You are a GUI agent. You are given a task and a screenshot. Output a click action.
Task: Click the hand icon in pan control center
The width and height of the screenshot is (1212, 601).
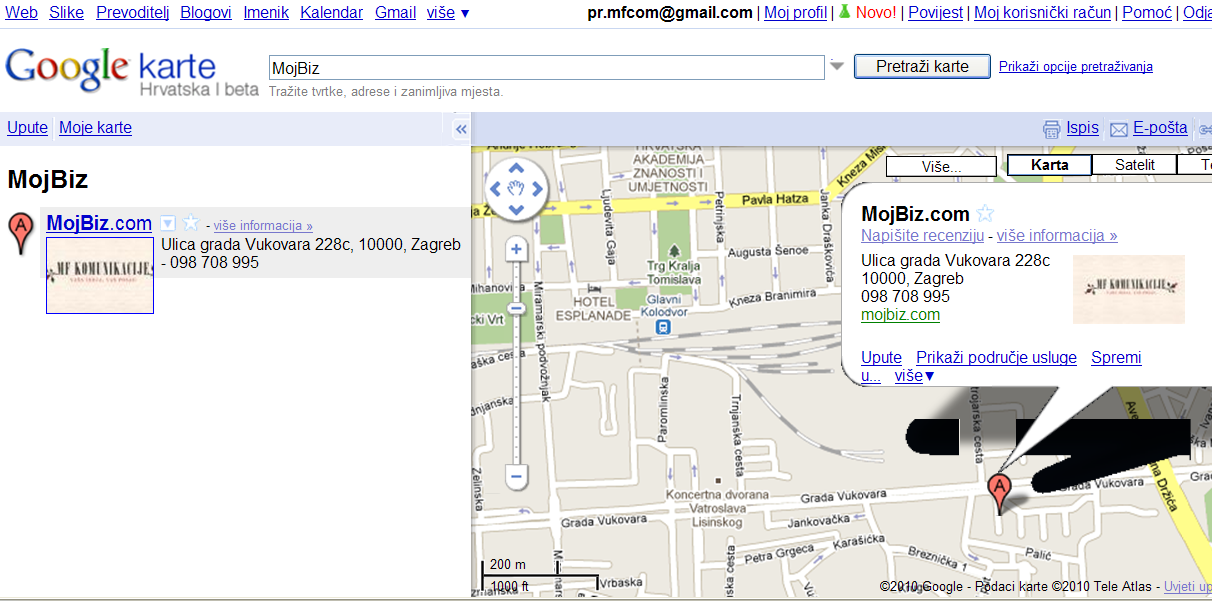point(516,188)
